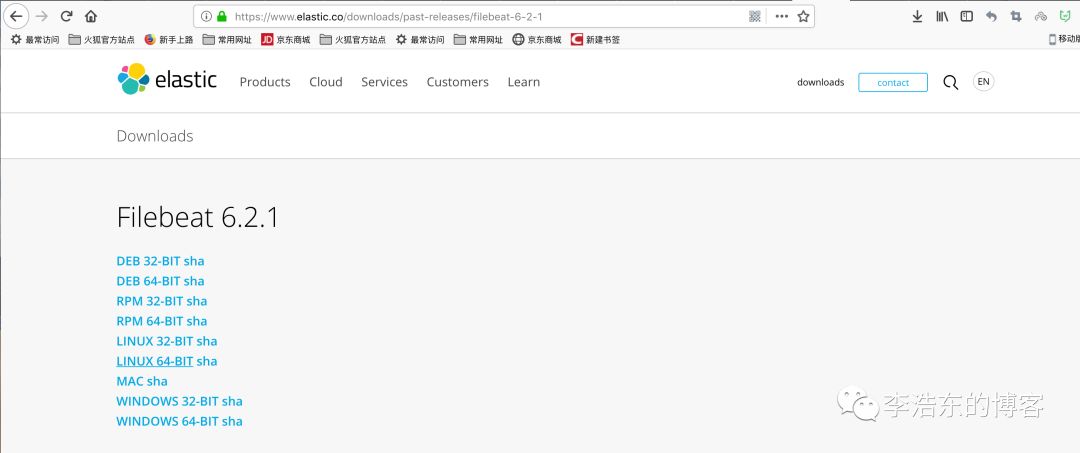Click the crop screenshot toolbar icon
1080x453 pixels.
tap(1016, 17)
